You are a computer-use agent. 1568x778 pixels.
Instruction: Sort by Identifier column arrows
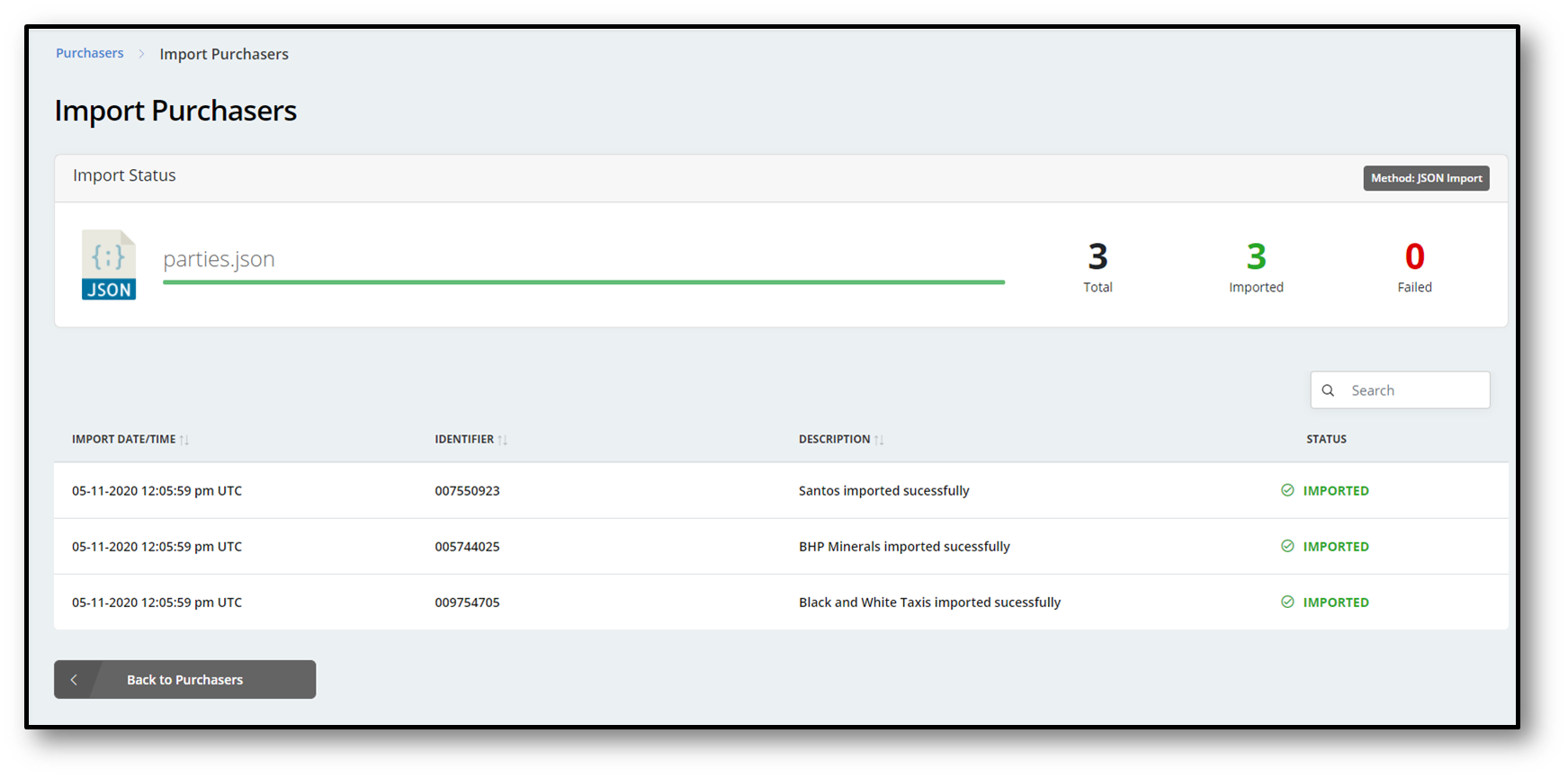(503, 440)
